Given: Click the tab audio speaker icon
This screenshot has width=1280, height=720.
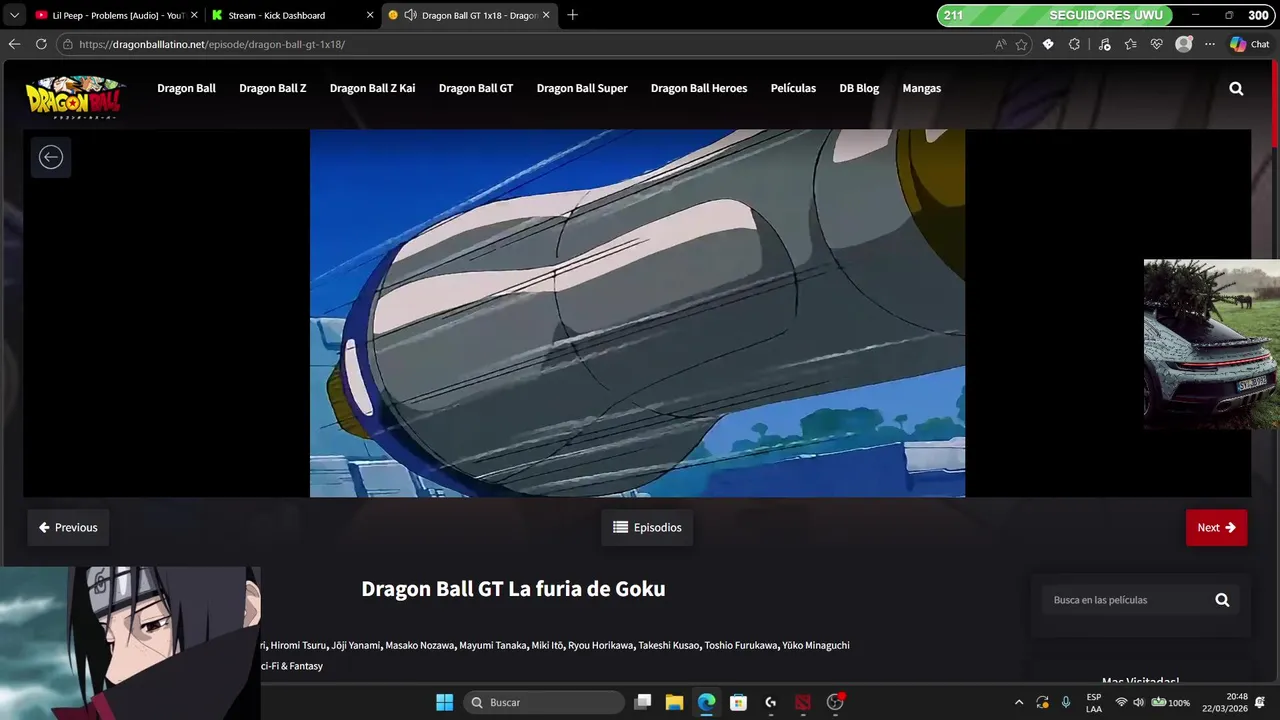Looking at the screenshot, I should click(x=410, y=15).
